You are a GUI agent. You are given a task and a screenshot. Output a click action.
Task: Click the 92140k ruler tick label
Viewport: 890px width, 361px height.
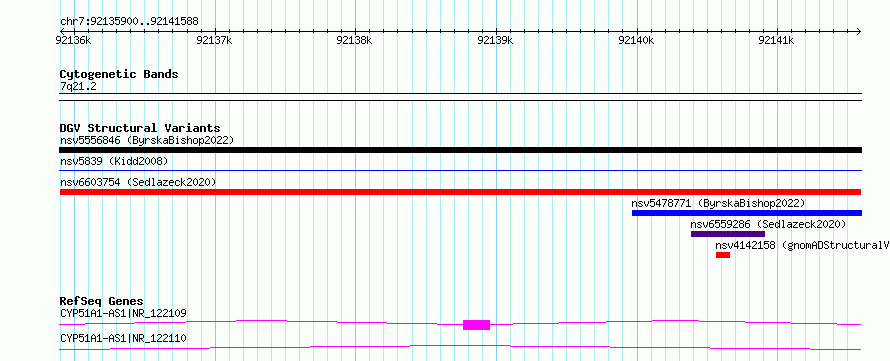[636, 40]
